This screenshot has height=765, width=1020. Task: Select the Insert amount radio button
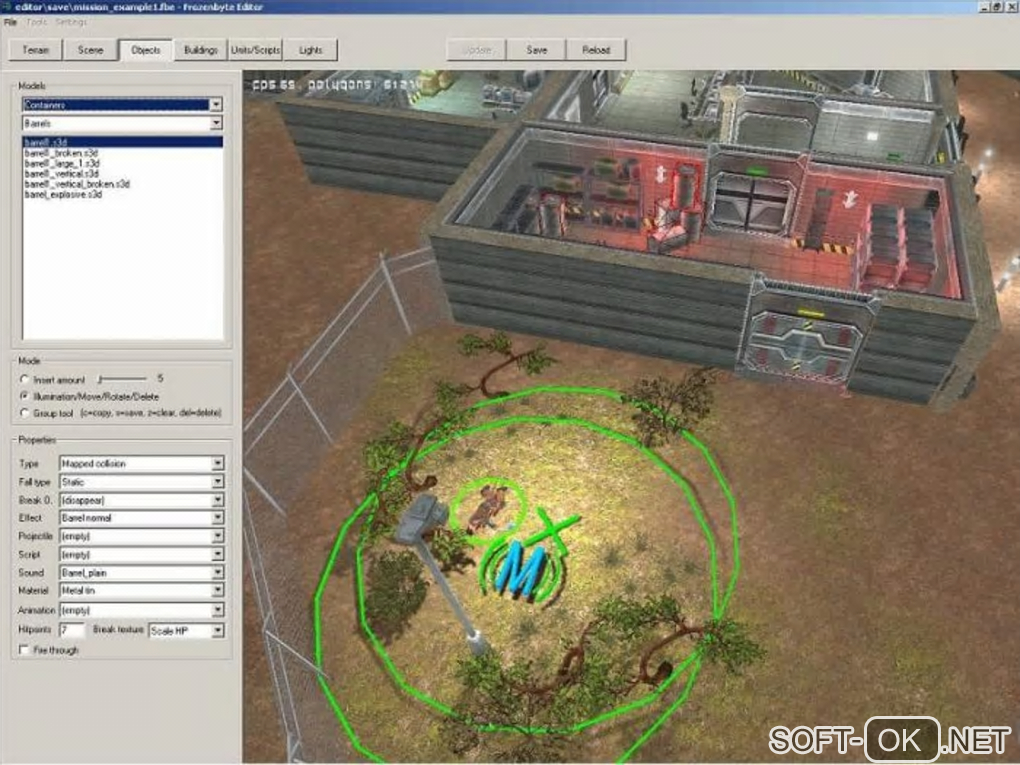pyautogui.click(x=25, y=379)
